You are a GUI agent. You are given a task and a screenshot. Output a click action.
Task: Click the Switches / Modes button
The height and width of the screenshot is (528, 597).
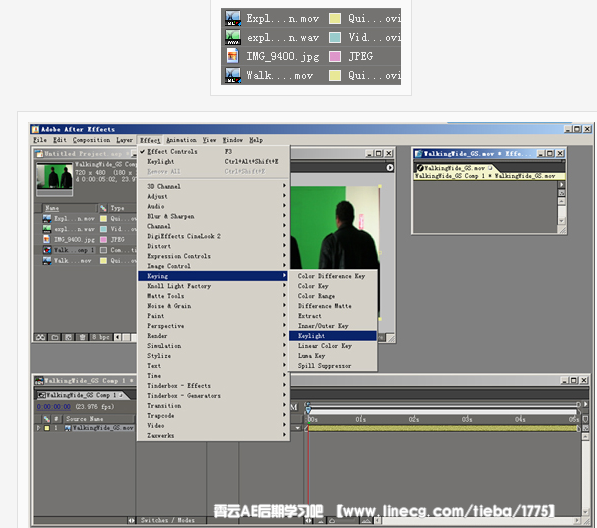168,520
